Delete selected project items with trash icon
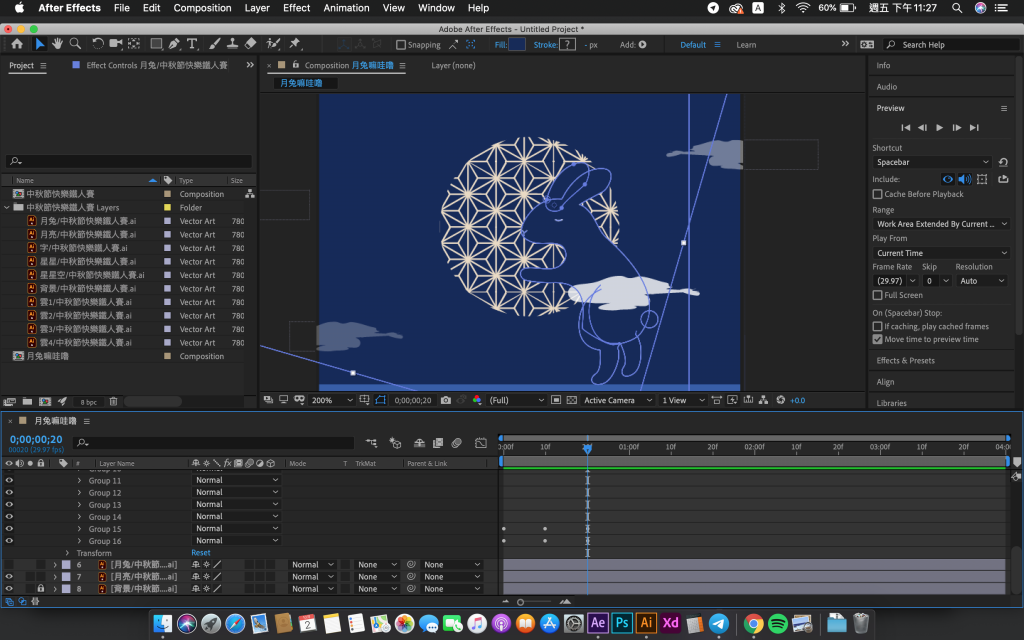Image resolution: width=1024 pixels, height=640 pixels. pos(113,401)
